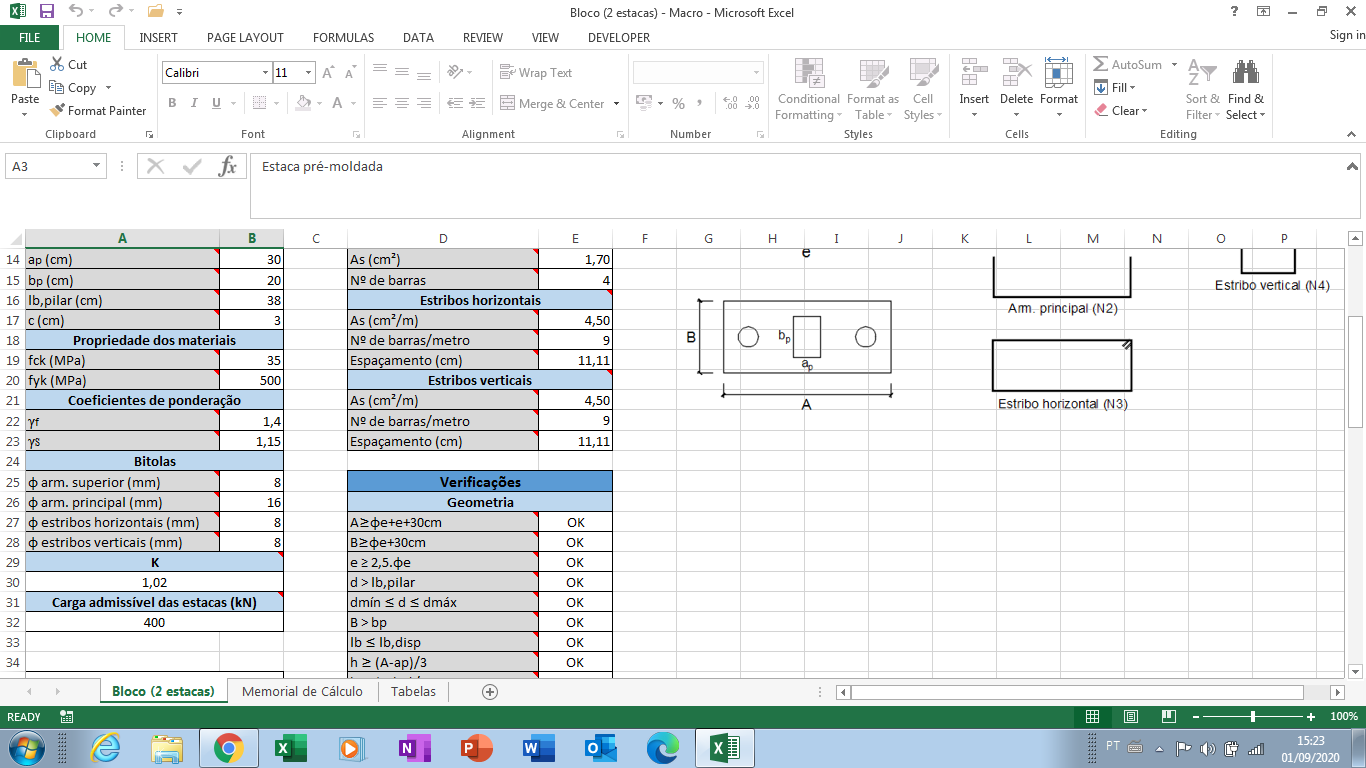Toggle Underline formatting
Image resolution: width=1366 pixels, height=768 pixels.
pyautogui.click(x=217, y=103)
